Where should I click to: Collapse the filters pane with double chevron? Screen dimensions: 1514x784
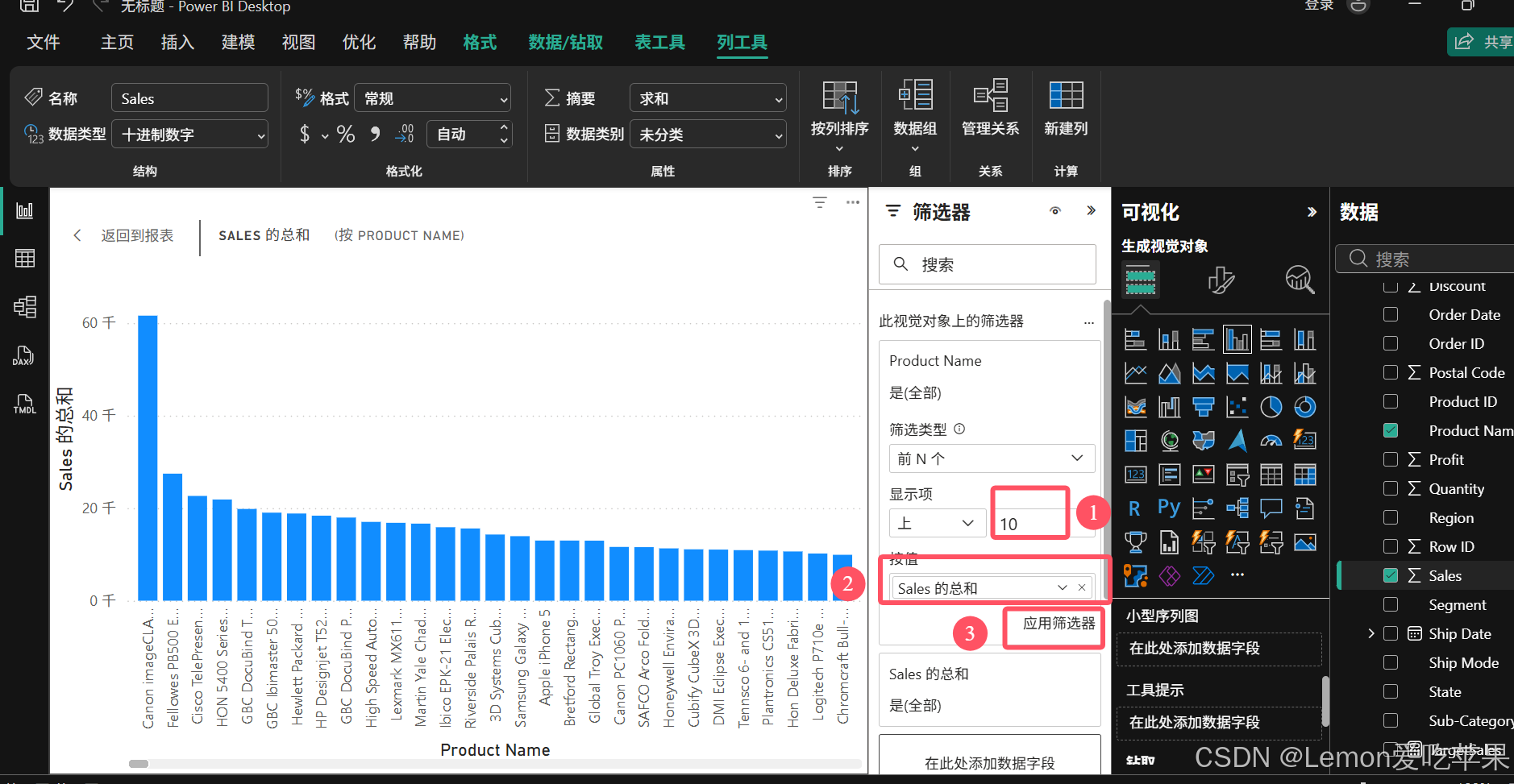point(1091,211)
